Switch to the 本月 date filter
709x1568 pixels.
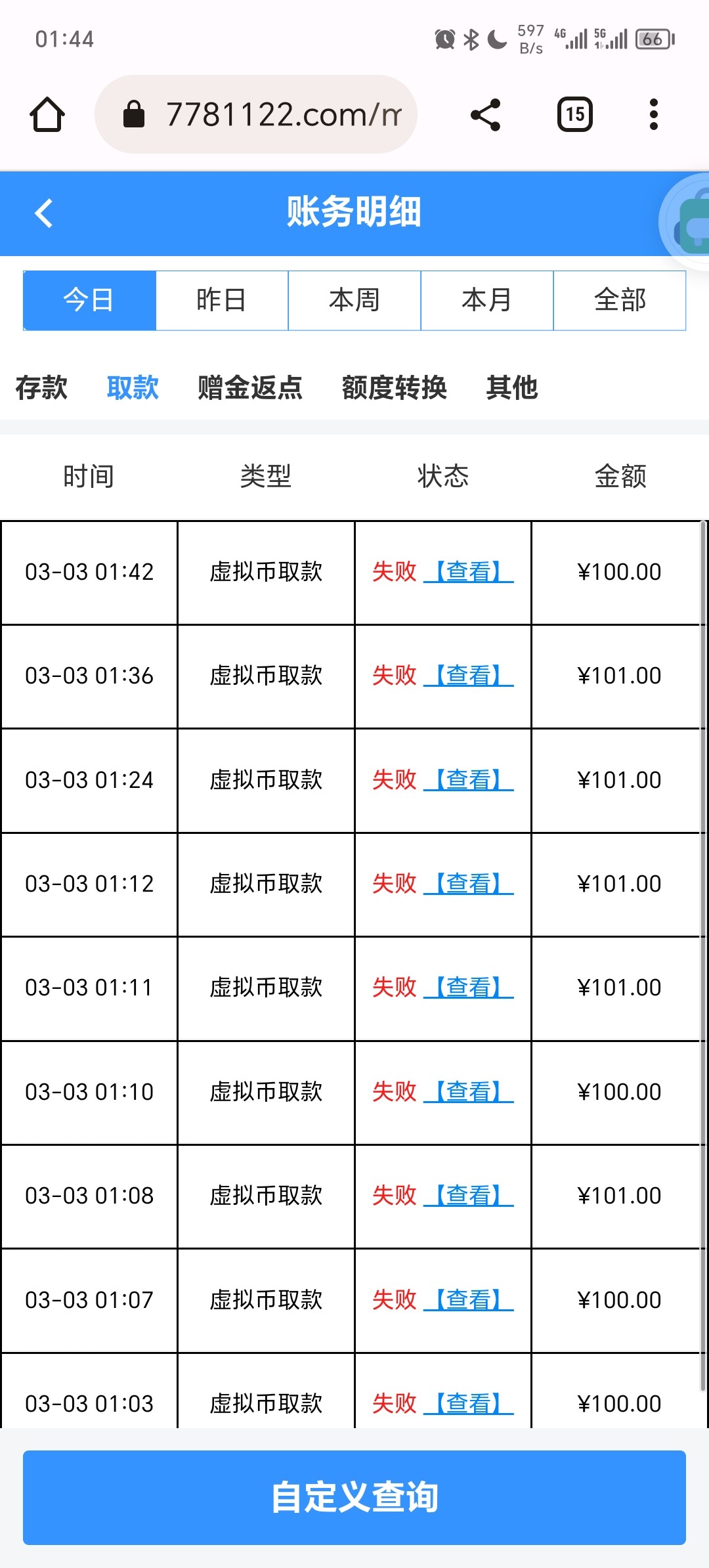[x=487, y=300]
